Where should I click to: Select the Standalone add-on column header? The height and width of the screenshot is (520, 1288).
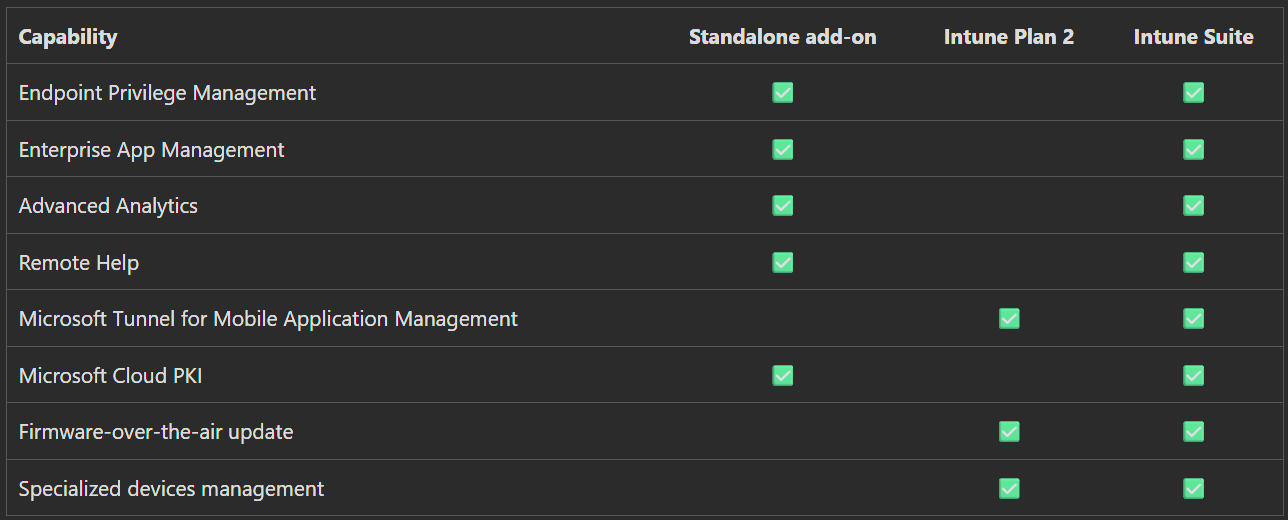click(x=782, y=37)
